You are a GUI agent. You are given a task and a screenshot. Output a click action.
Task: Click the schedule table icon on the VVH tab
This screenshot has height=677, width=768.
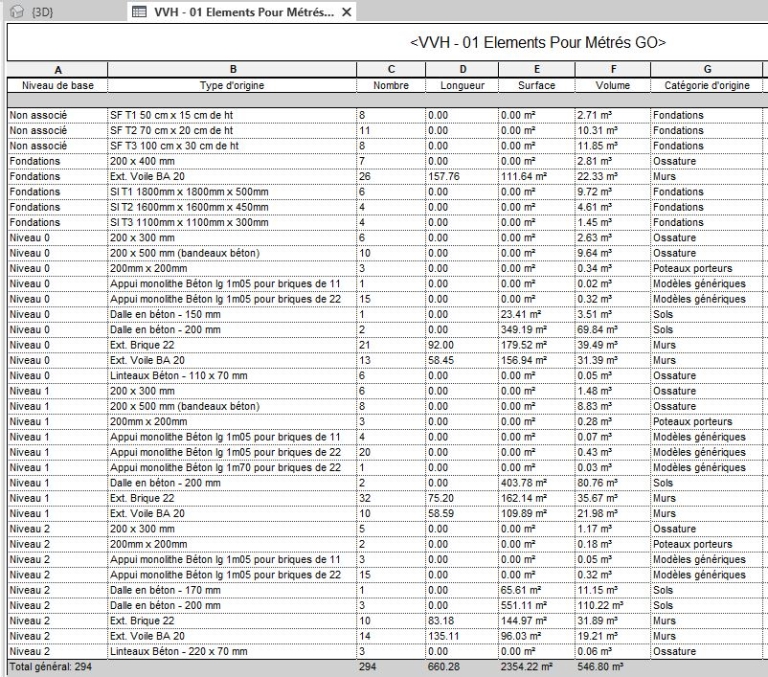(140, 12)
